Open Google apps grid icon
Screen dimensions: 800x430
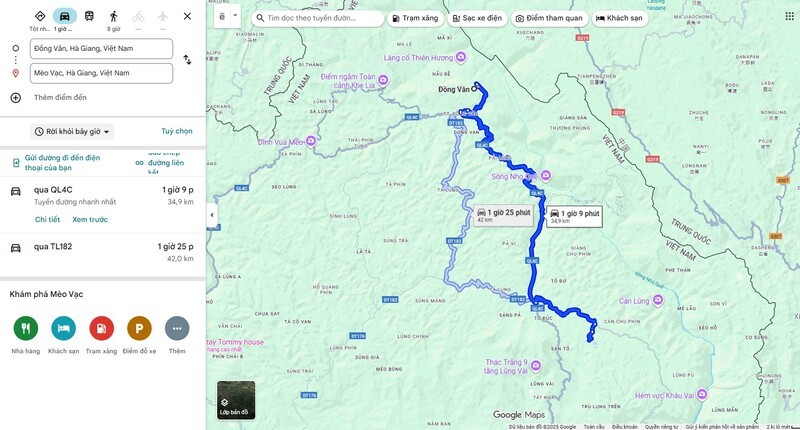coord(789,16)
